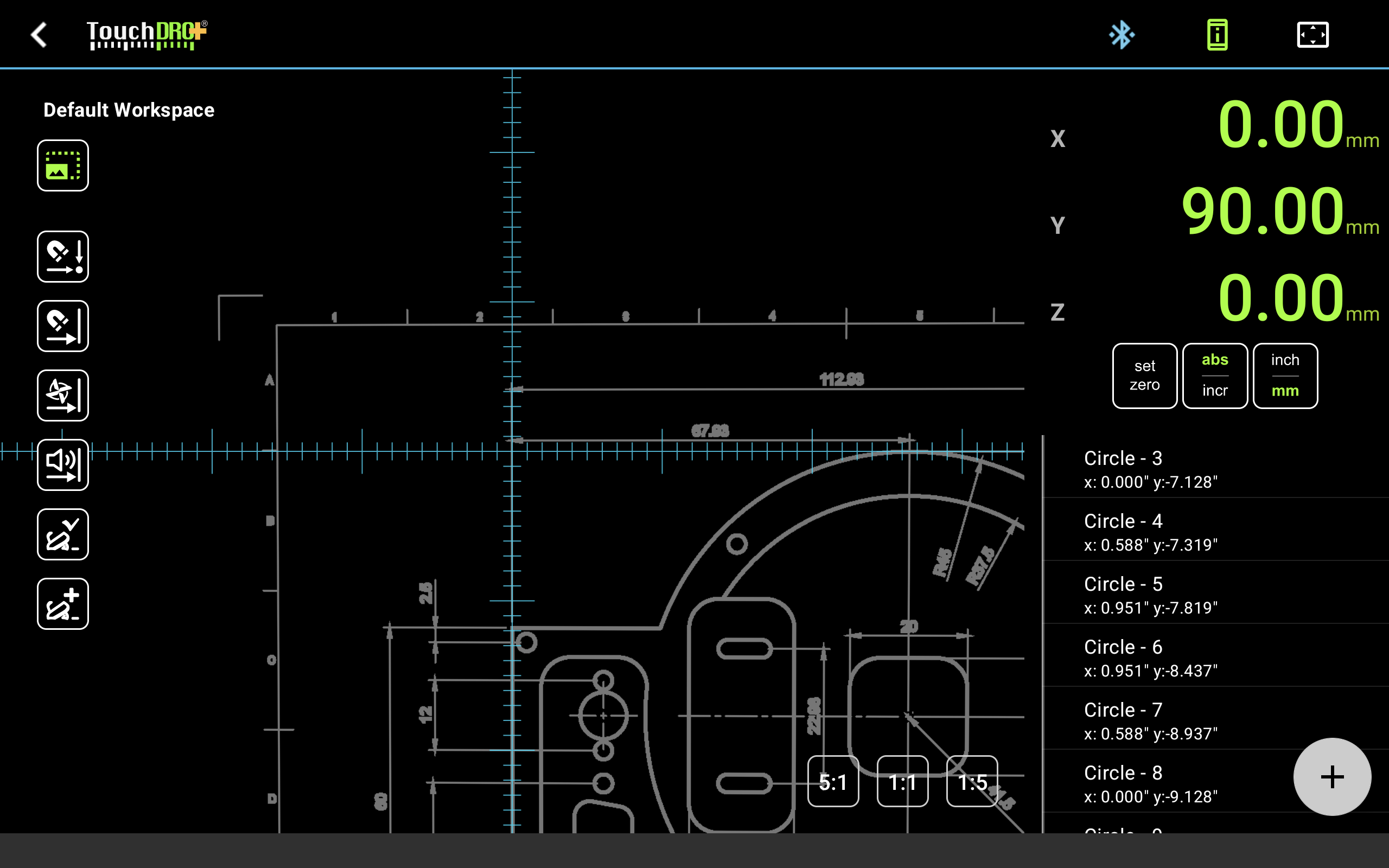Image resolution: width=1389 pixels, height=868 pixels.
Task: Set zoom scale to 1:1
Action: click(x=902, y=781)
